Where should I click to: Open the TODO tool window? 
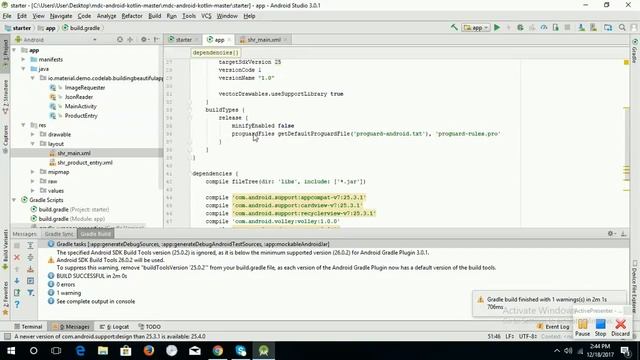(149, 327)
